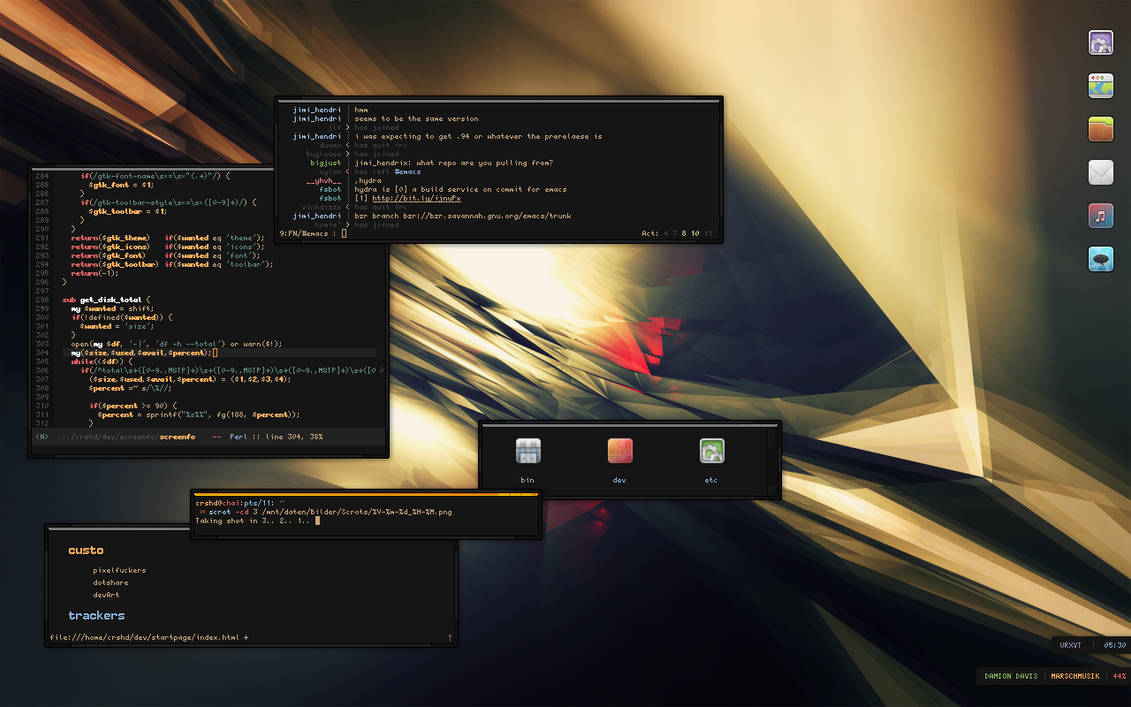Click the scrot command line in terminal
Image resolution: width=1131 pixels, height=707 pixels.
(x=325, y=511)
